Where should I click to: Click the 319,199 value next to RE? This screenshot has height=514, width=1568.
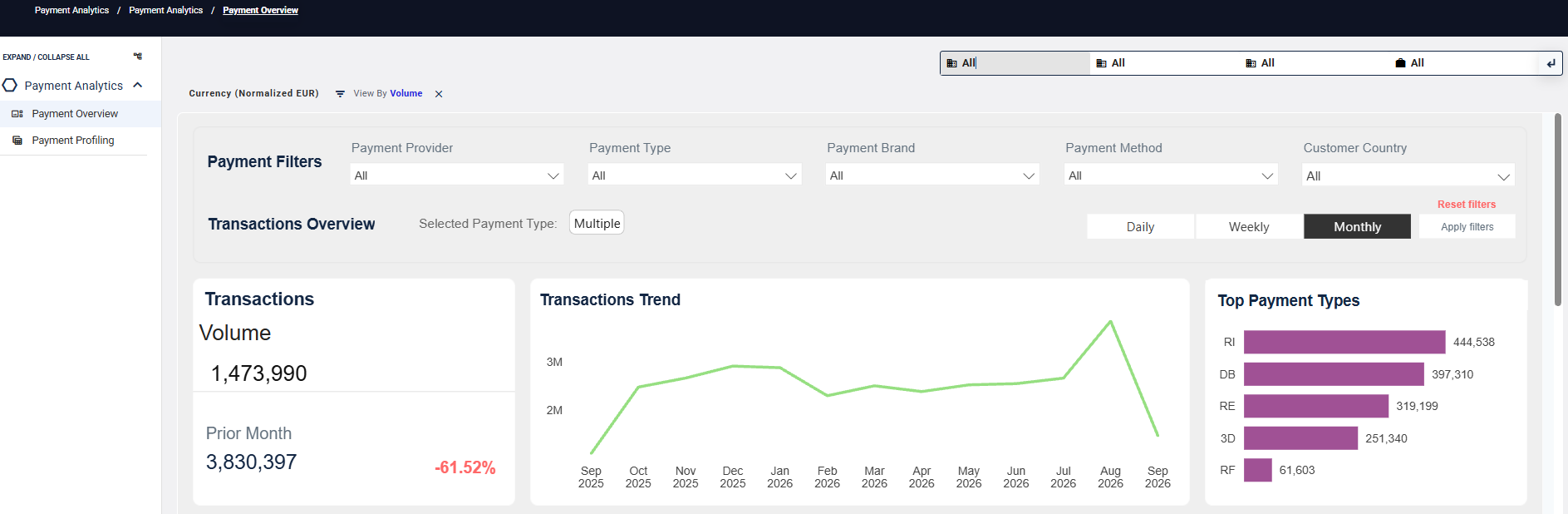point(1417,406)
